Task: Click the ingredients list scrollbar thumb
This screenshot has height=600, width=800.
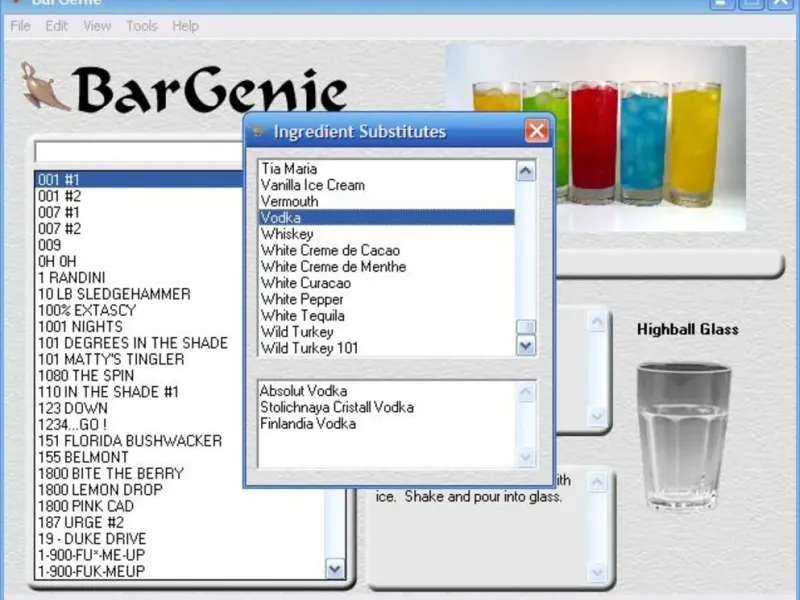Action: click(x=526, y=327)
